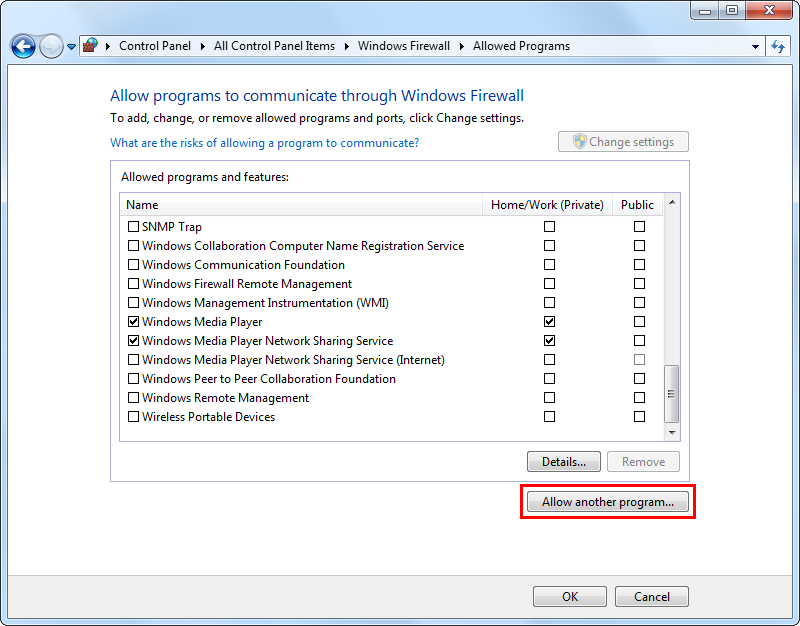Click the Home/Work (Private) column header
Image resolution: width=800 pixels, height=626 pixels.
(x=547, y=205)
